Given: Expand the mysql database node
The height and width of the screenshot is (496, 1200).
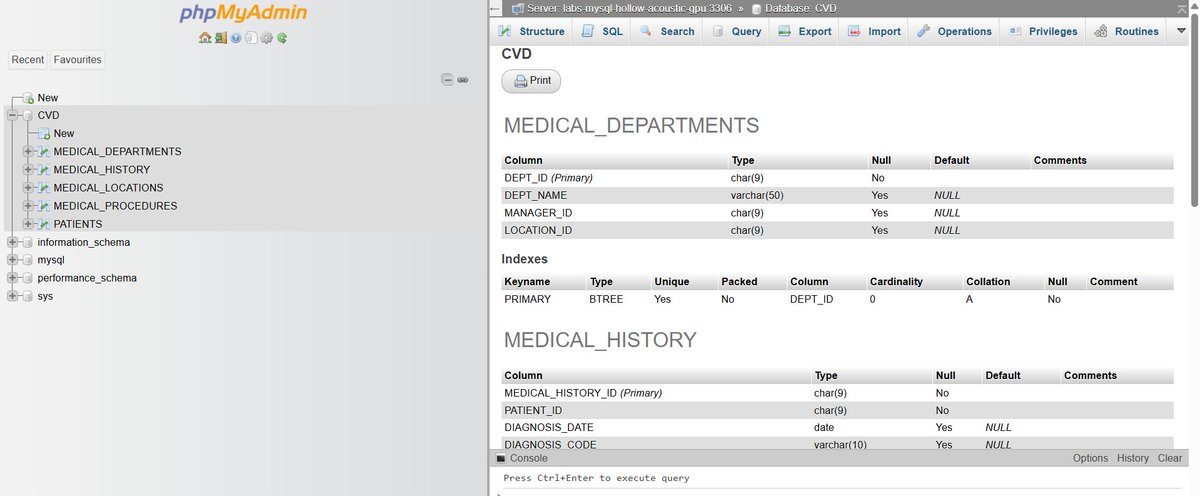Looking at the screenshot, I should click(13, 260).
